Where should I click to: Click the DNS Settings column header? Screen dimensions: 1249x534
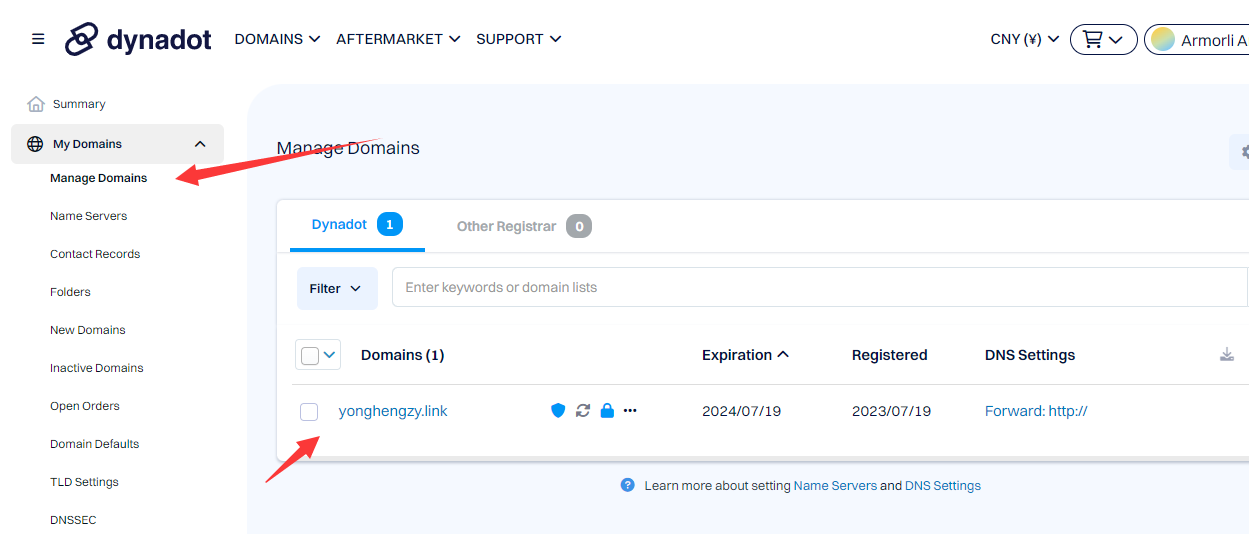[x=1030, y=355]
